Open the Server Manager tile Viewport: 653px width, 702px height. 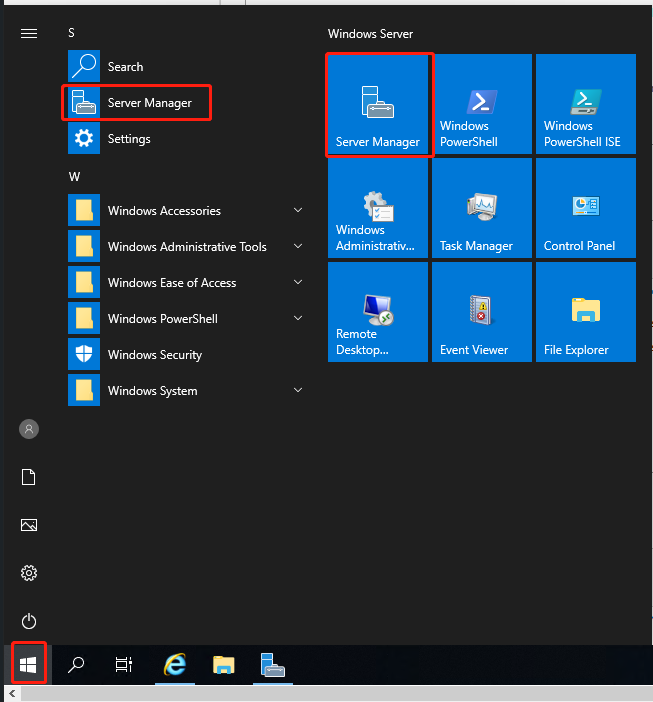[378, 104]
